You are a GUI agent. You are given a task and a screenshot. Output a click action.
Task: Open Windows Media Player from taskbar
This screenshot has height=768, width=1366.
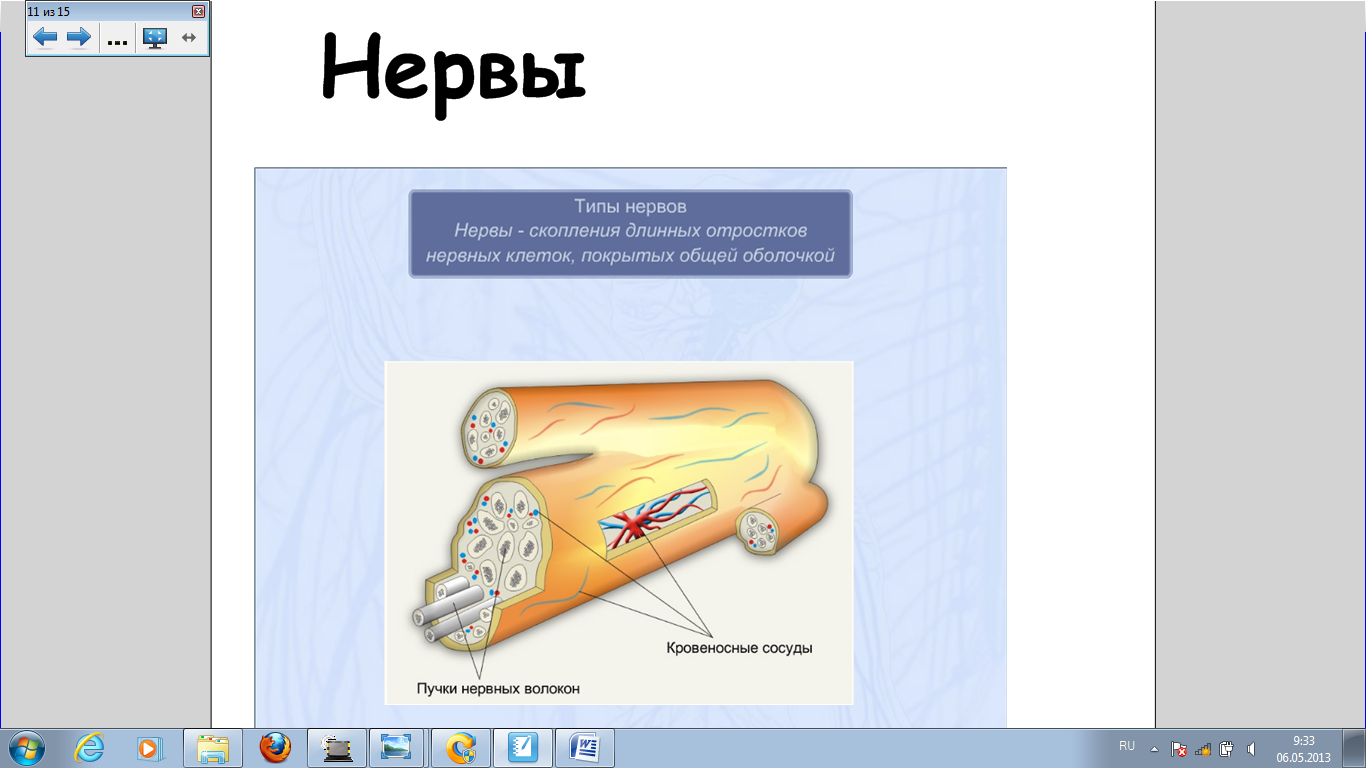coord(149,747)
